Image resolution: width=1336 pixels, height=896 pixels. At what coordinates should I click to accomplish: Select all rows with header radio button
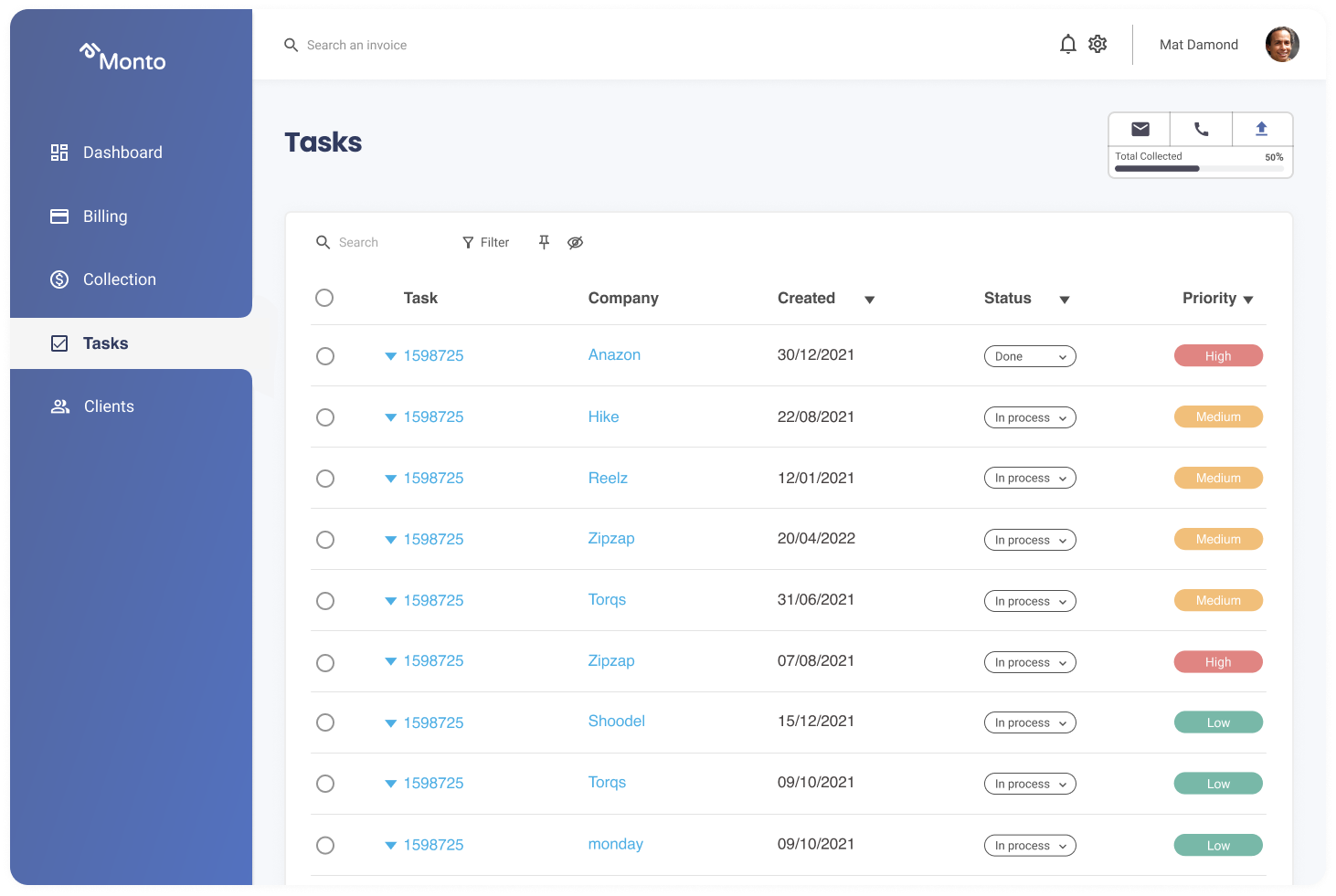(x=324, y=298)
